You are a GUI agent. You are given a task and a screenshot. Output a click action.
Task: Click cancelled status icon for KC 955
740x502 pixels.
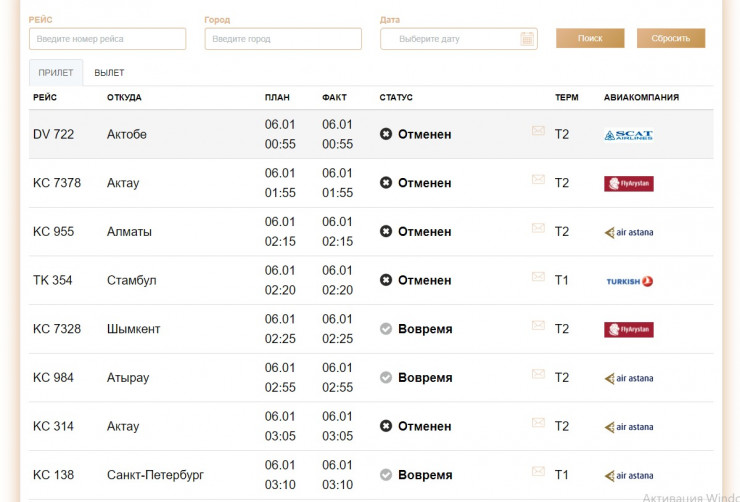pyautogui.click(x=386, y=232)
